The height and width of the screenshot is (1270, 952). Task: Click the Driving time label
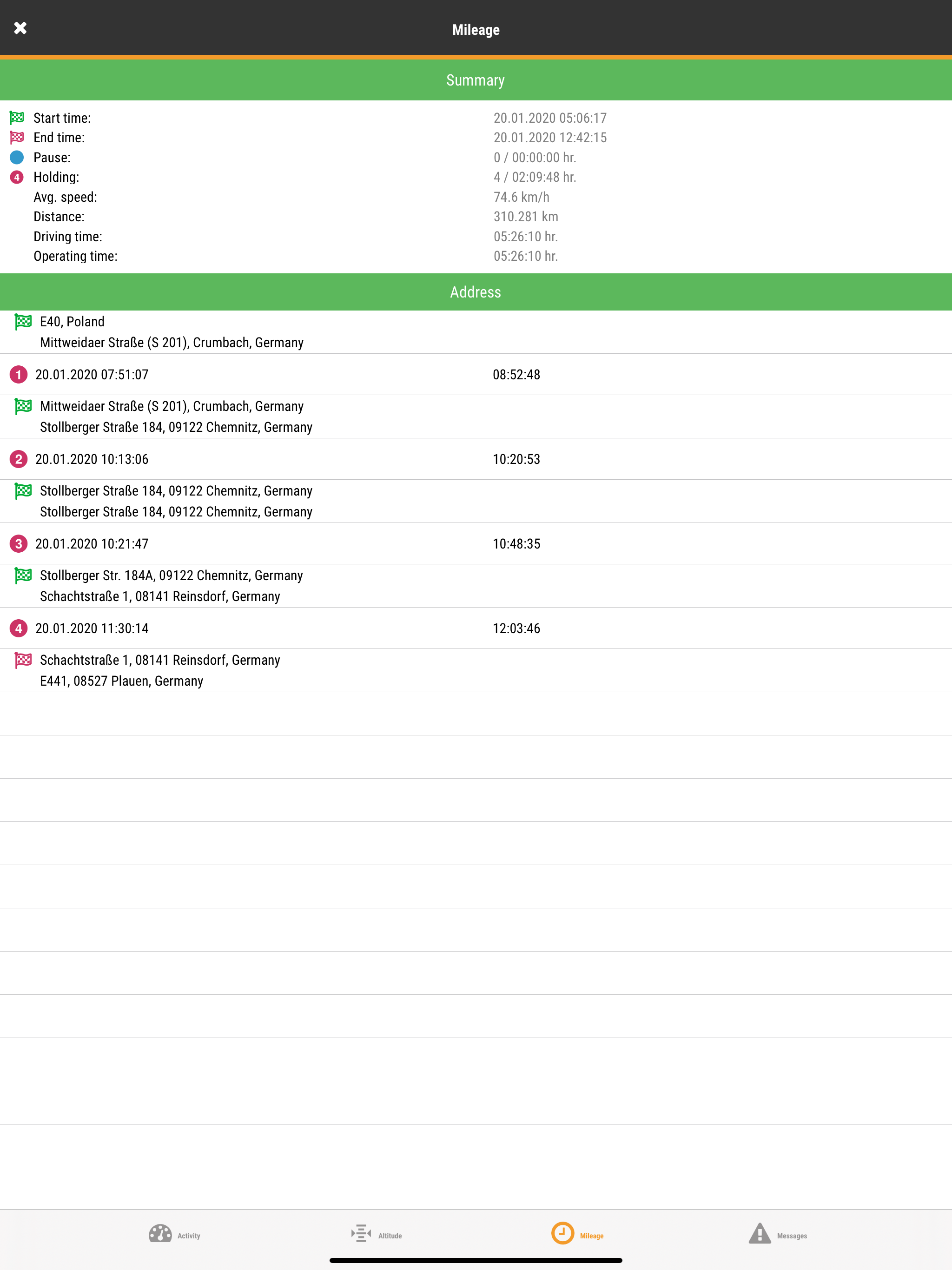(68, 237)
